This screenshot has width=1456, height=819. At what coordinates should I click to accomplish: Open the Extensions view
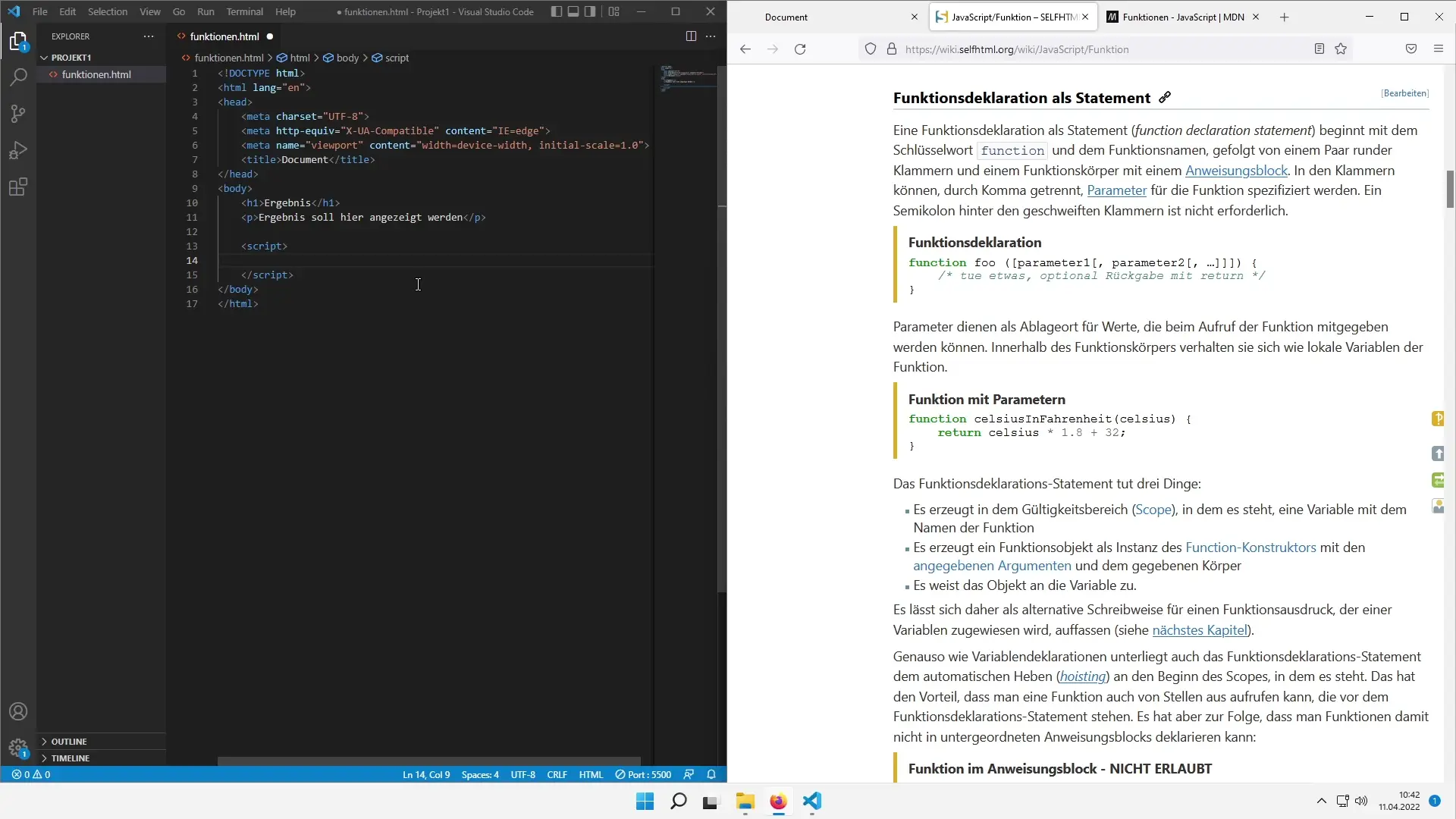coord(18,187)
